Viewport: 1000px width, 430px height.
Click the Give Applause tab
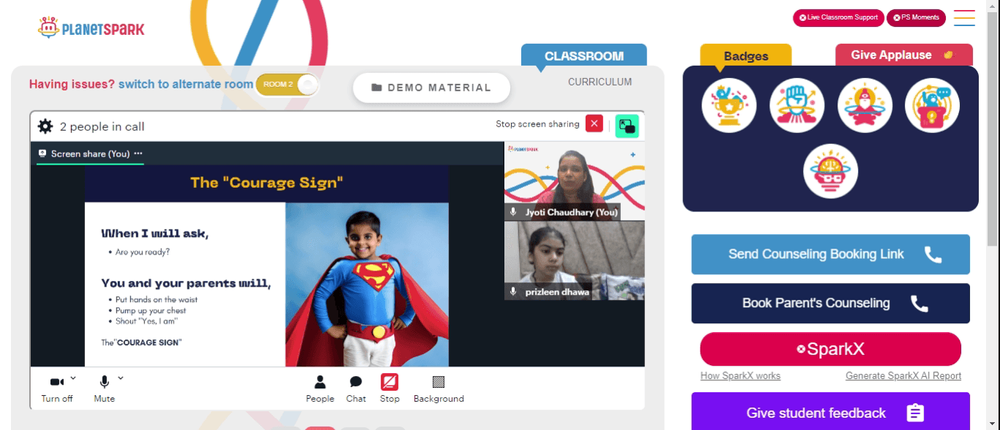pyautogui.click(x=904, y=55)
